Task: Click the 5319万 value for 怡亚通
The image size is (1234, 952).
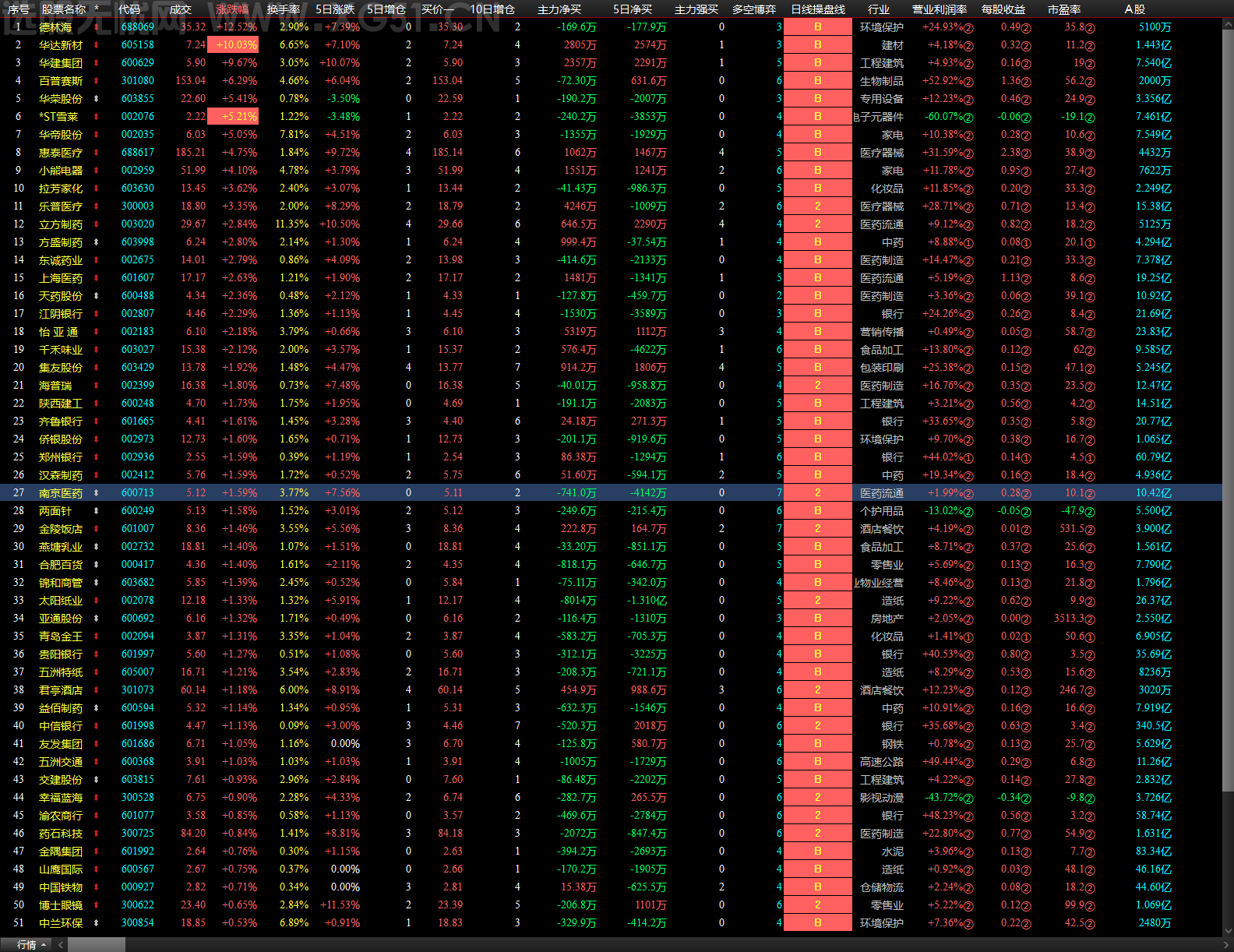Action: [580, 332]
